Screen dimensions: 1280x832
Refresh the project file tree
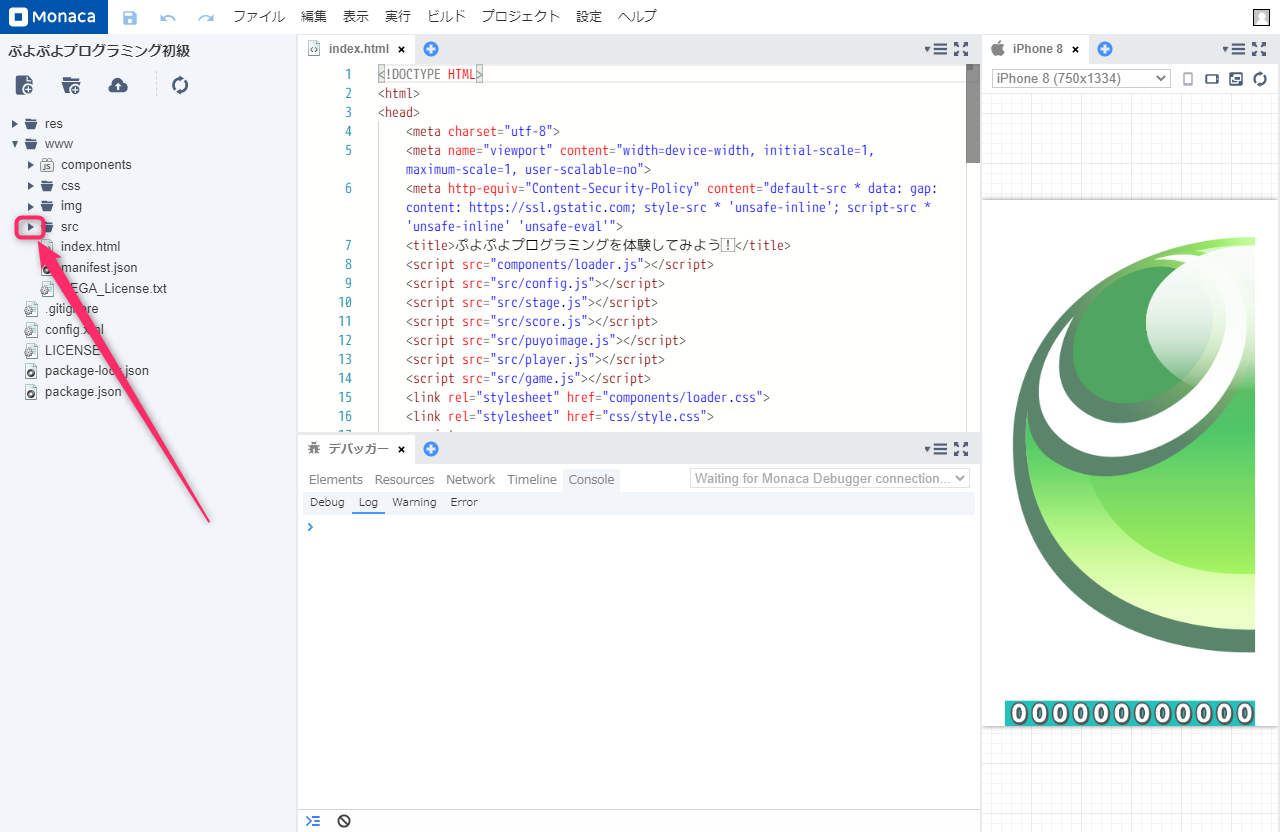[x=180, y=85]
